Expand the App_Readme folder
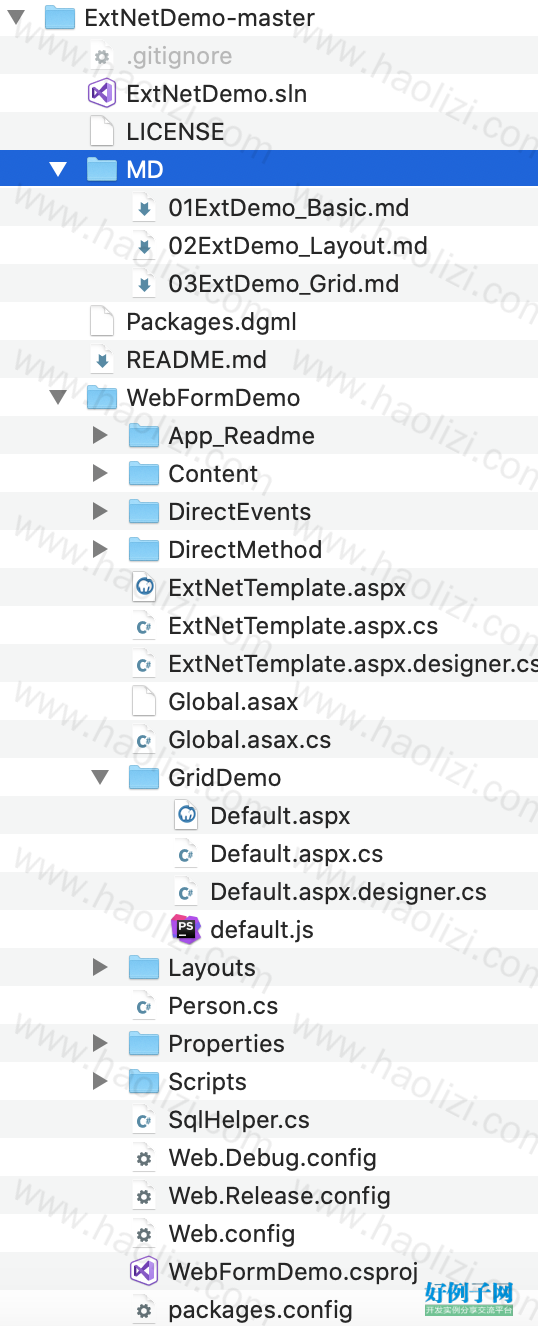 [100, 436]
